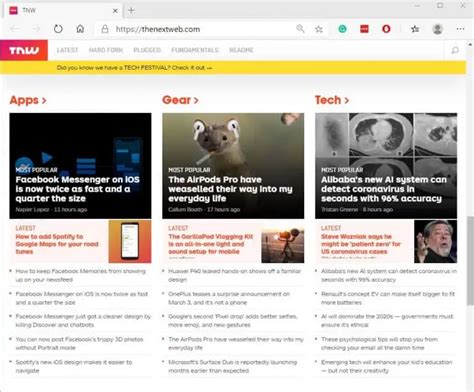Open the red Opera-style extension icon

click(x=386, y=29)
